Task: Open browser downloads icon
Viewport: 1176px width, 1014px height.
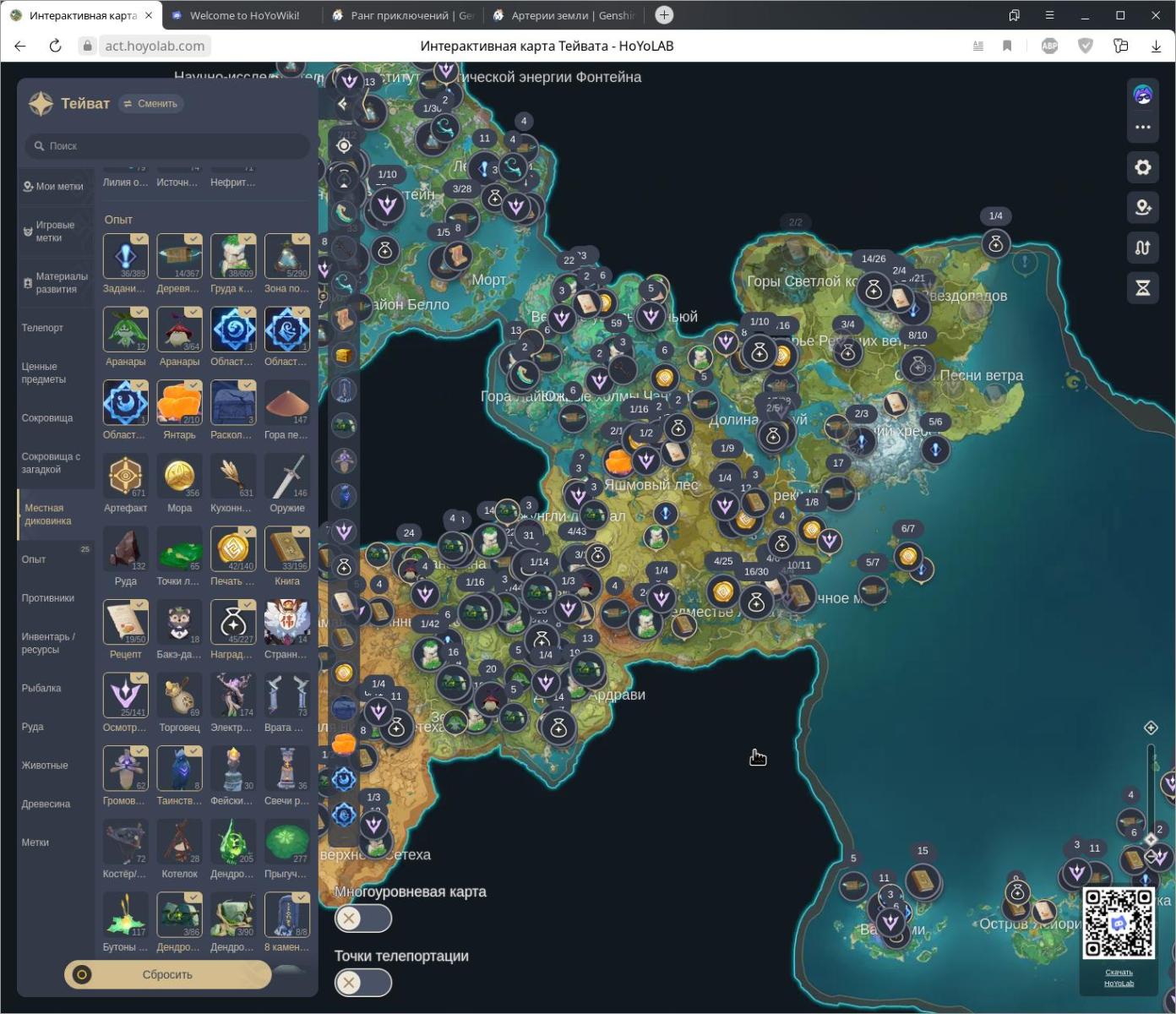Action: (x=1156, y=46)
